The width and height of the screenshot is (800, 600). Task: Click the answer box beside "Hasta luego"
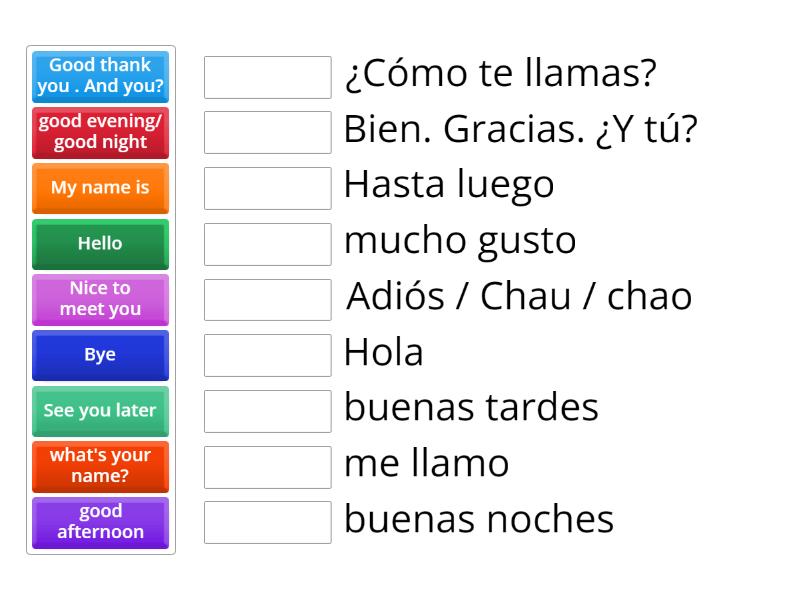[267, 187]
